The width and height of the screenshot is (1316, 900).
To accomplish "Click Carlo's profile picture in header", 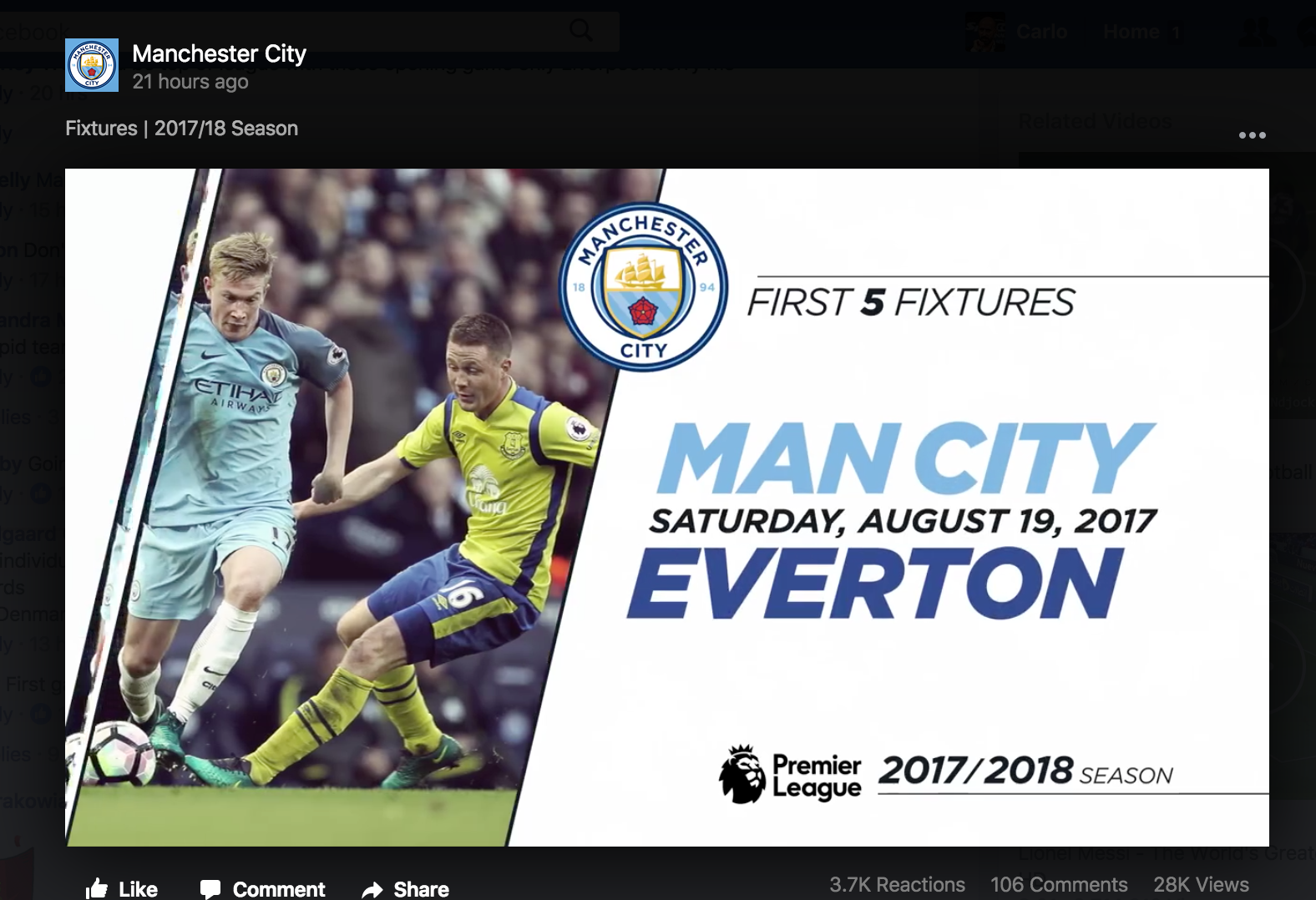I will coord(985,33).
